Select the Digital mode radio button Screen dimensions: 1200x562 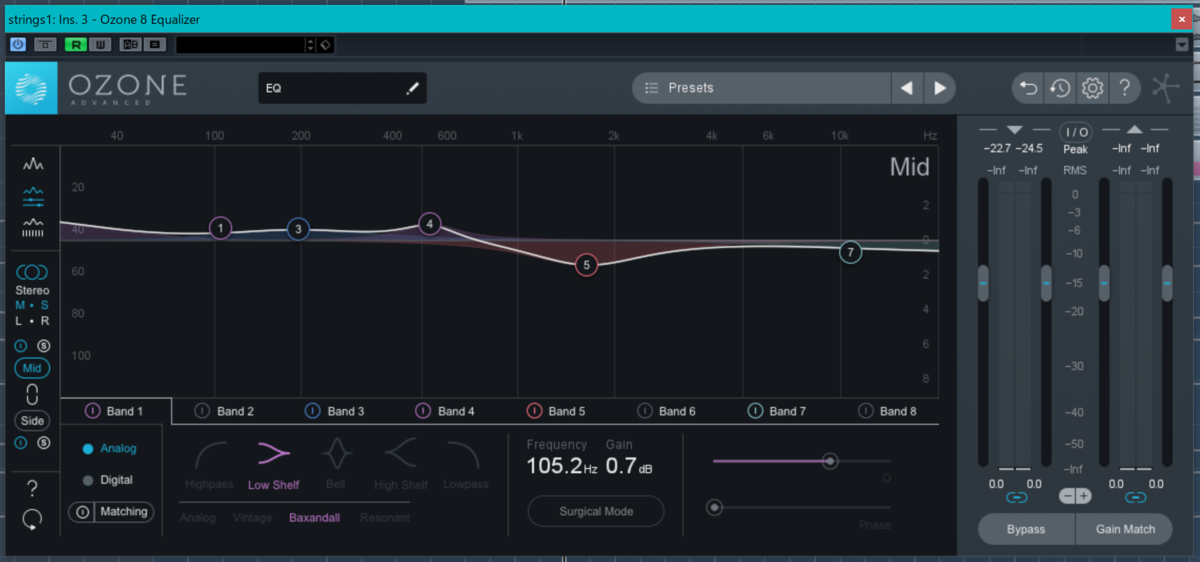tap(88, 480)
